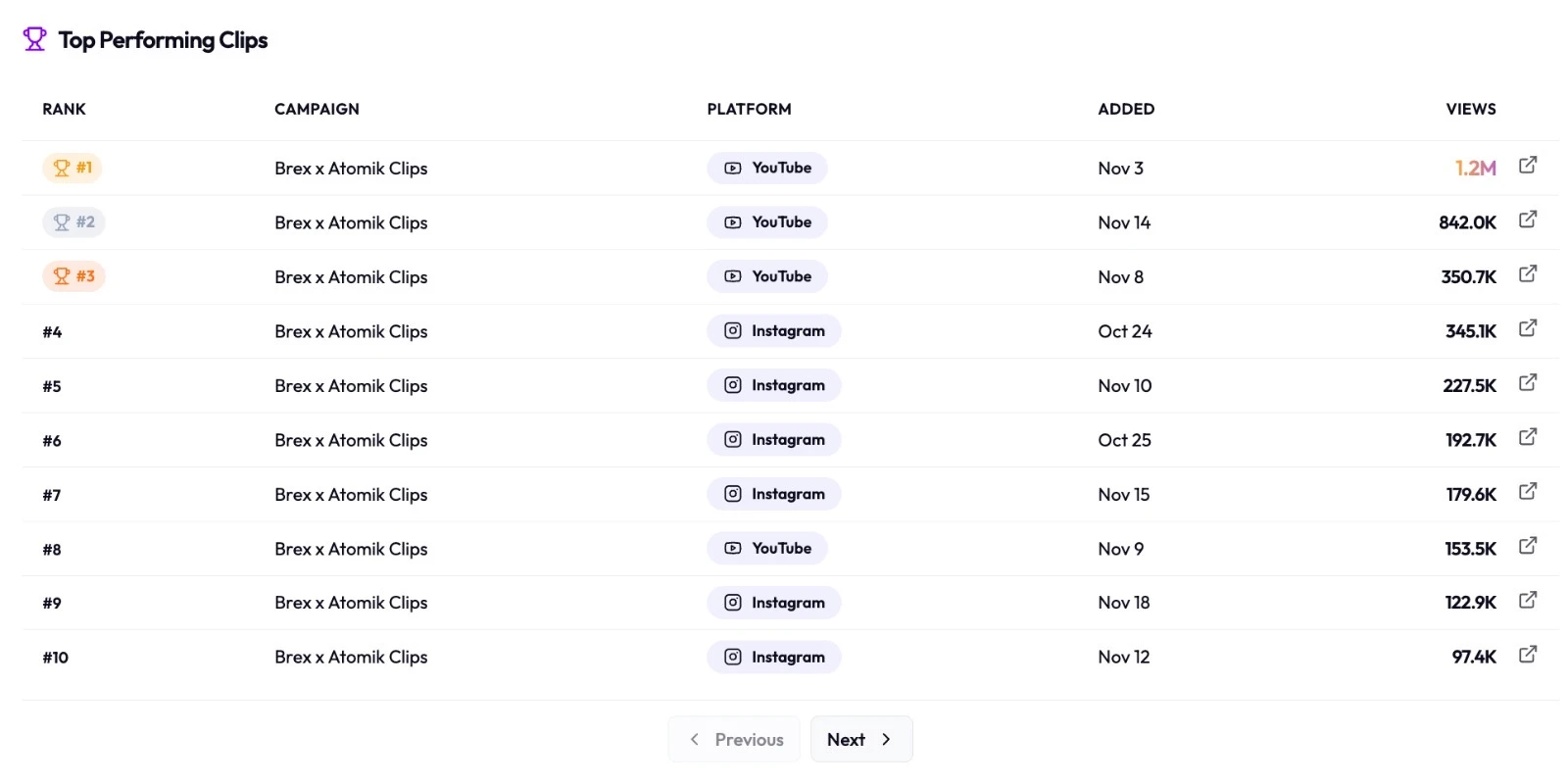Click the external link icon beside 842.0K views
Image resolution: width=1568 pixels, height=784 pixels.
pyautogui.click(x=1528, y=219)
